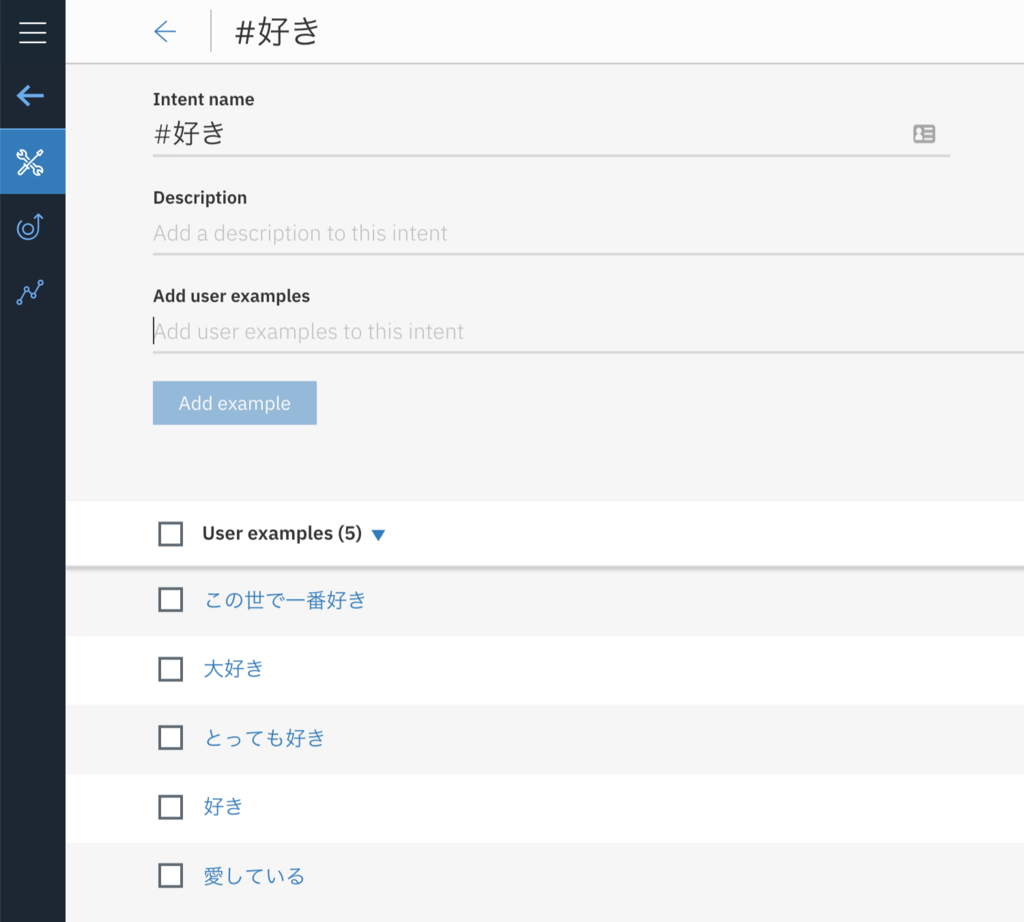This screenshot has width=1024, height=922.
Task: Edit the example 愛している
Action: [x=254, y=876]
